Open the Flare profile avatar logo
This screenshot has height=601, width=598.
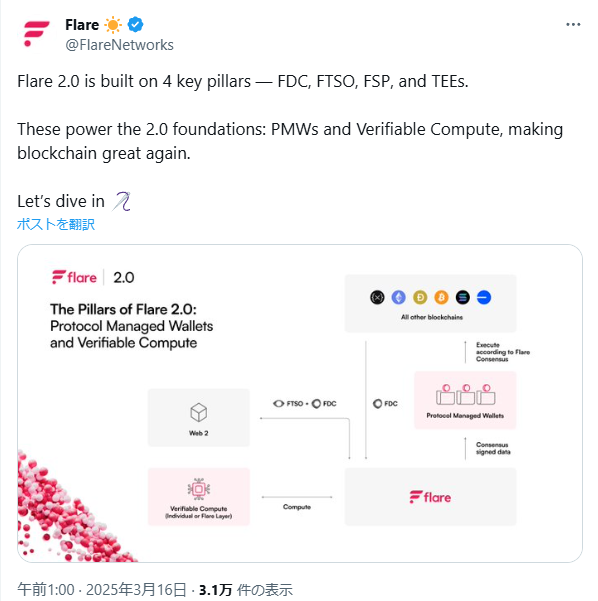(x=36, y=34)
